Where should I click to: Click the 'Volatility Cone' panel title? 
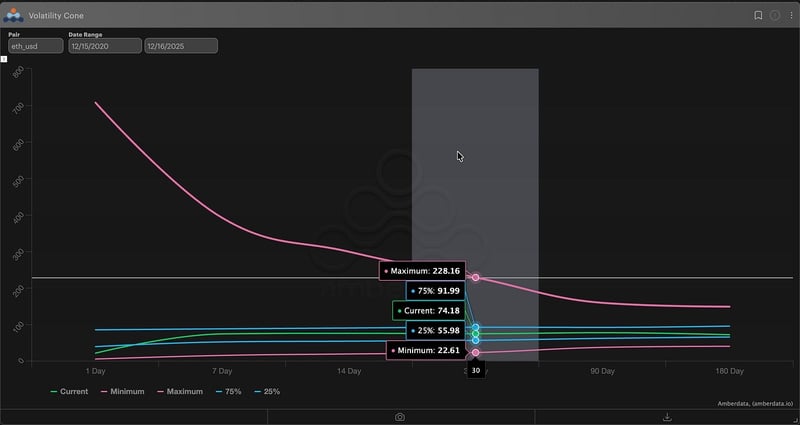coord(56,16)
